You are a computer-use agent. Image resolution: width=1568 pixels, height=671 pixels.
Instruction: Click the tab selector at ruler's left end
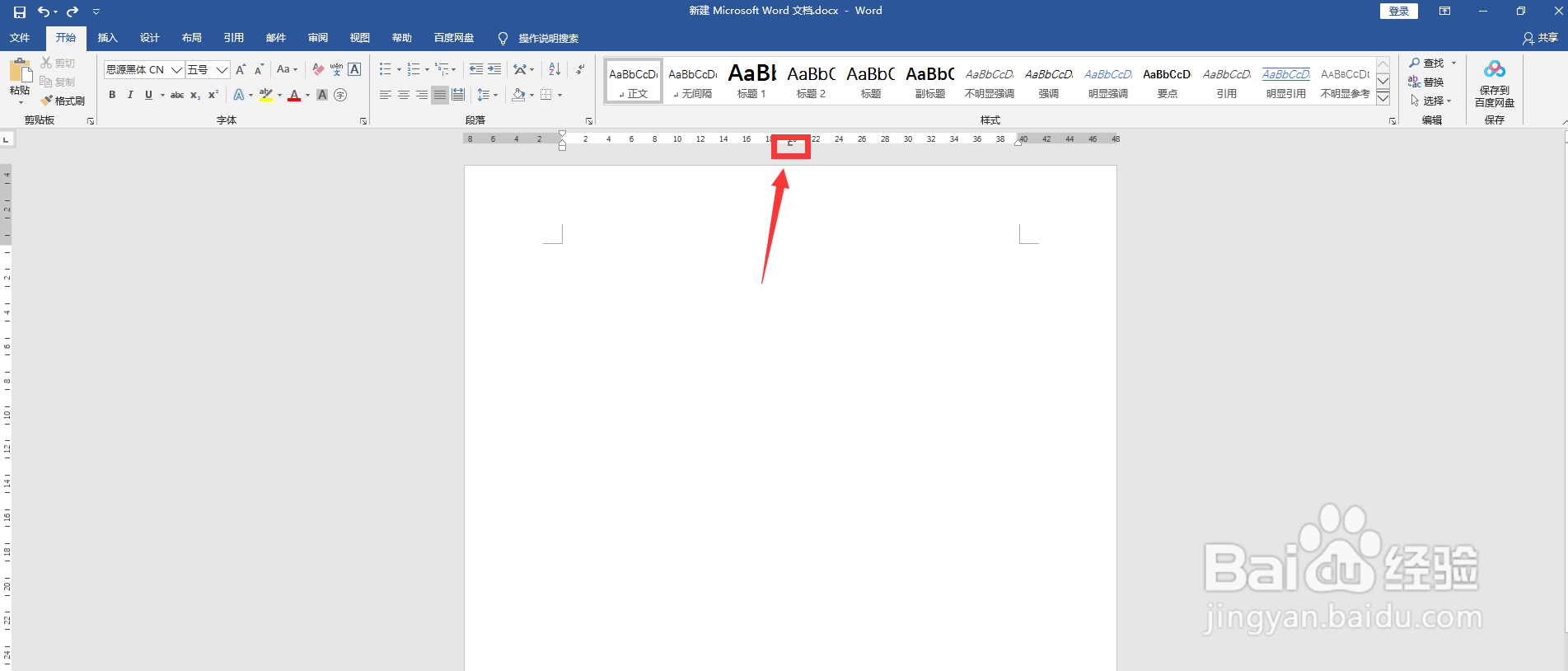pos(6,140)
